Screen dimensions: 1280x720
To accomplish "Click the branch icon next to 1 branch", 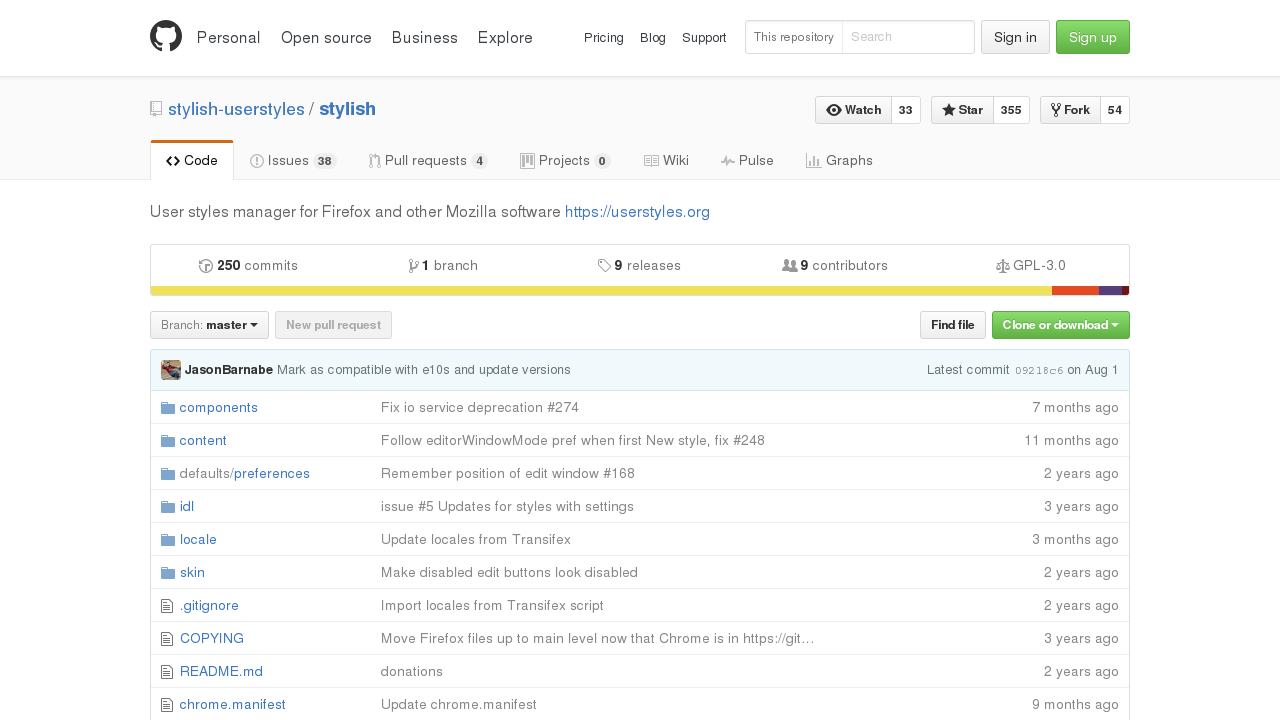I will pyautogui.click(x=413, y=266).
